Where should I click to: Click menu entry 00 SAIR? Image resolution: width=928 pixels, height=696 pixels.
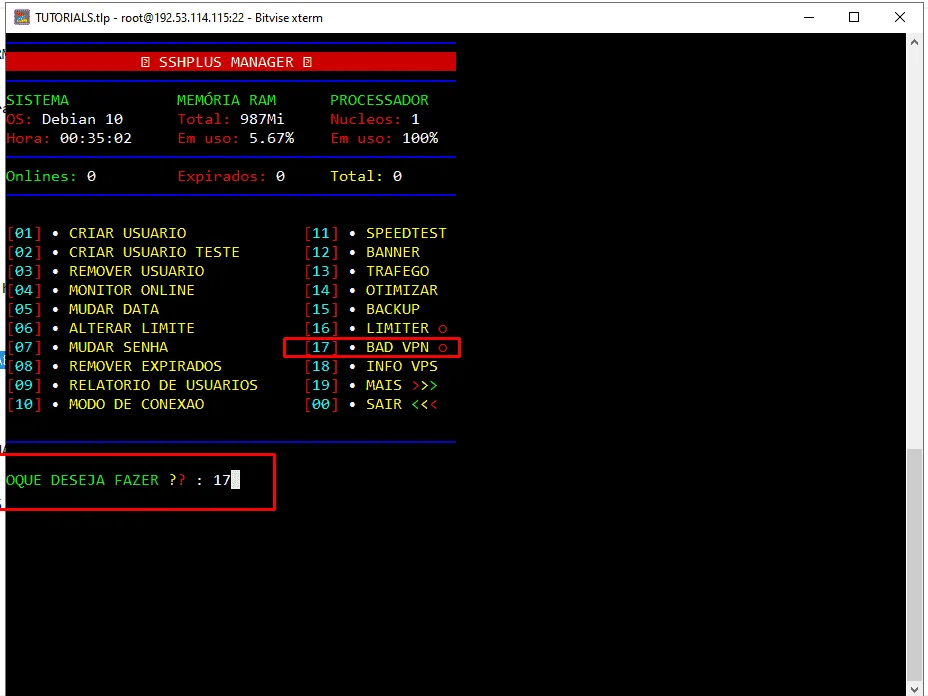click(x=371, y=404)
